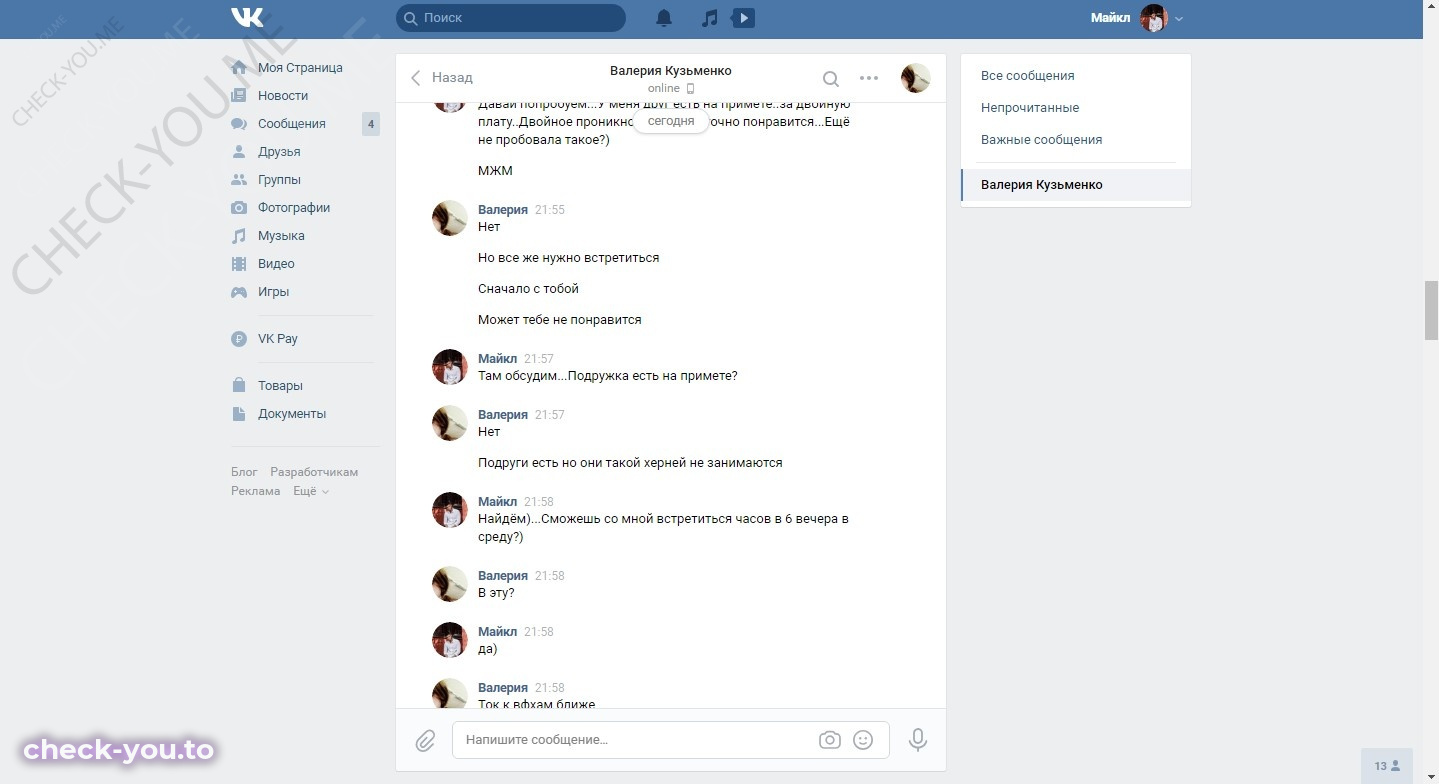The image size is (1439, 784).
Task: Go back with Назад button
Action: coord(442,78)
